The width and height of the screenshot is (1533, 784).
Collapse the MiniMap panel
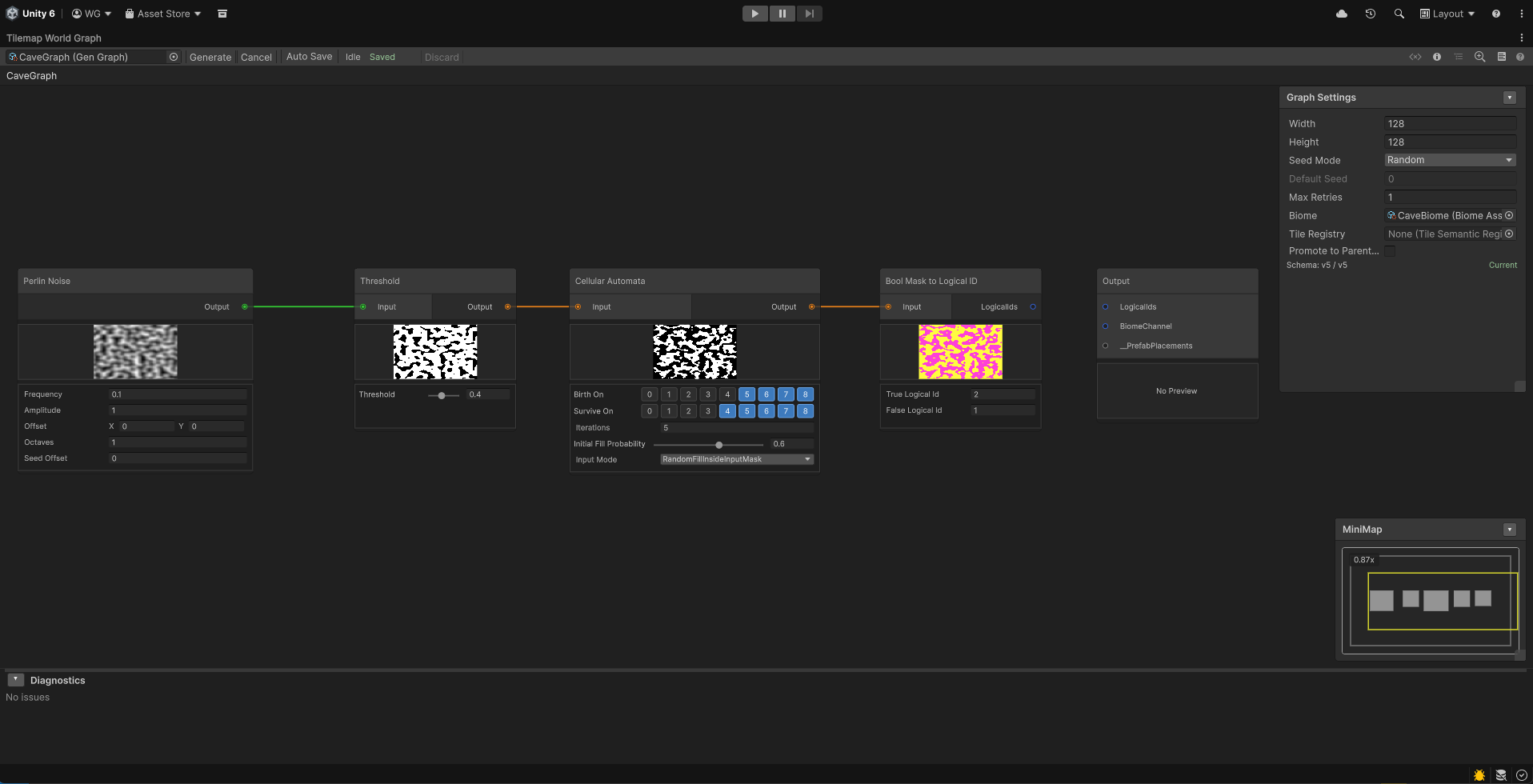tap(1510, 530)
